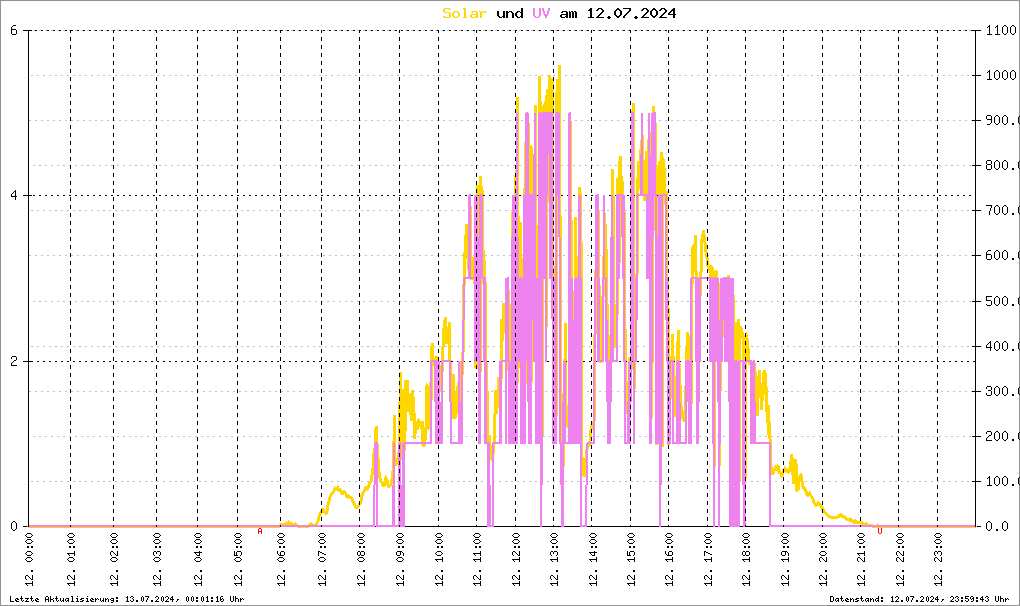Viewport: 1020px width, 606px height.
Task: Click the red sunrise marker 'A' on axis
Action: click(x=260, y=531)
